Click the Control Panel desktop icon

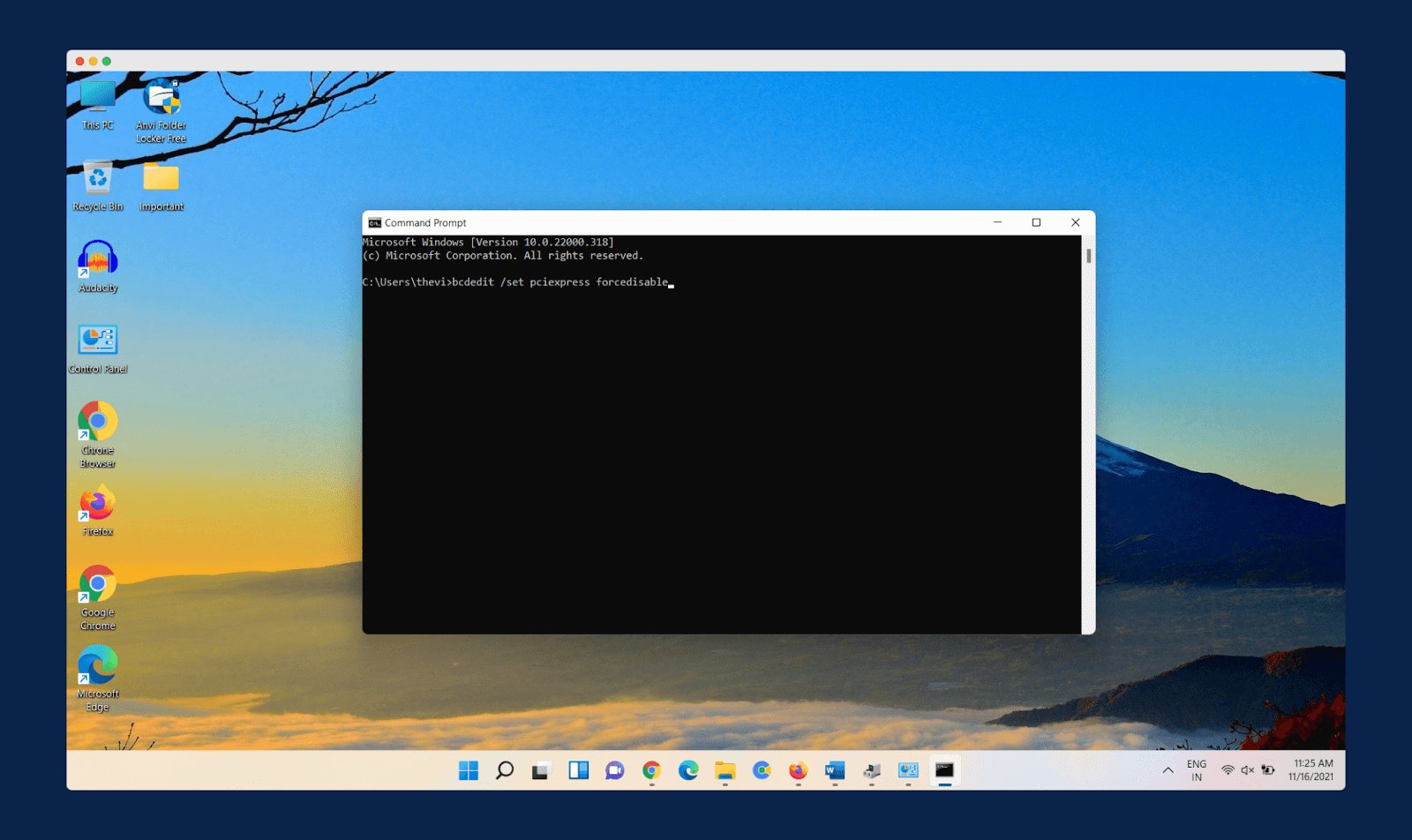click(x=98, y=341)
